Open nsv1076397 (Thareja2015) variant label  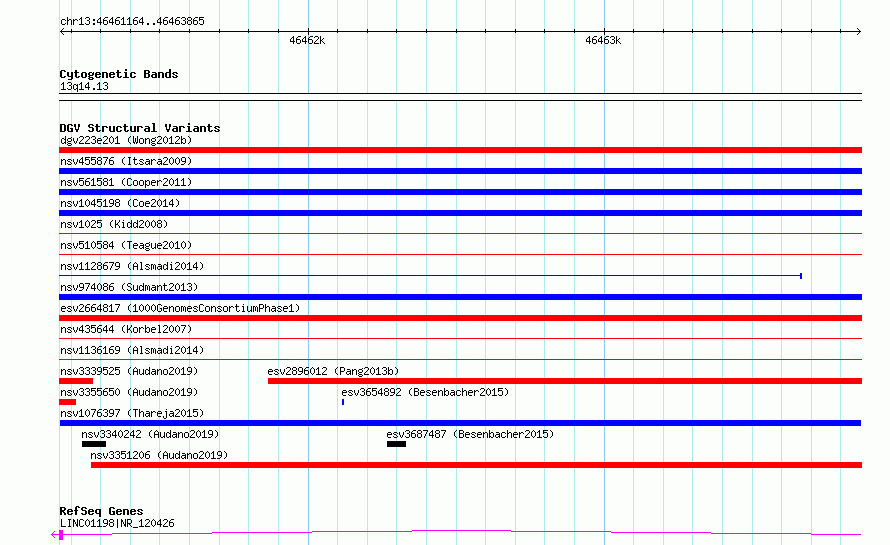[132, 413]
